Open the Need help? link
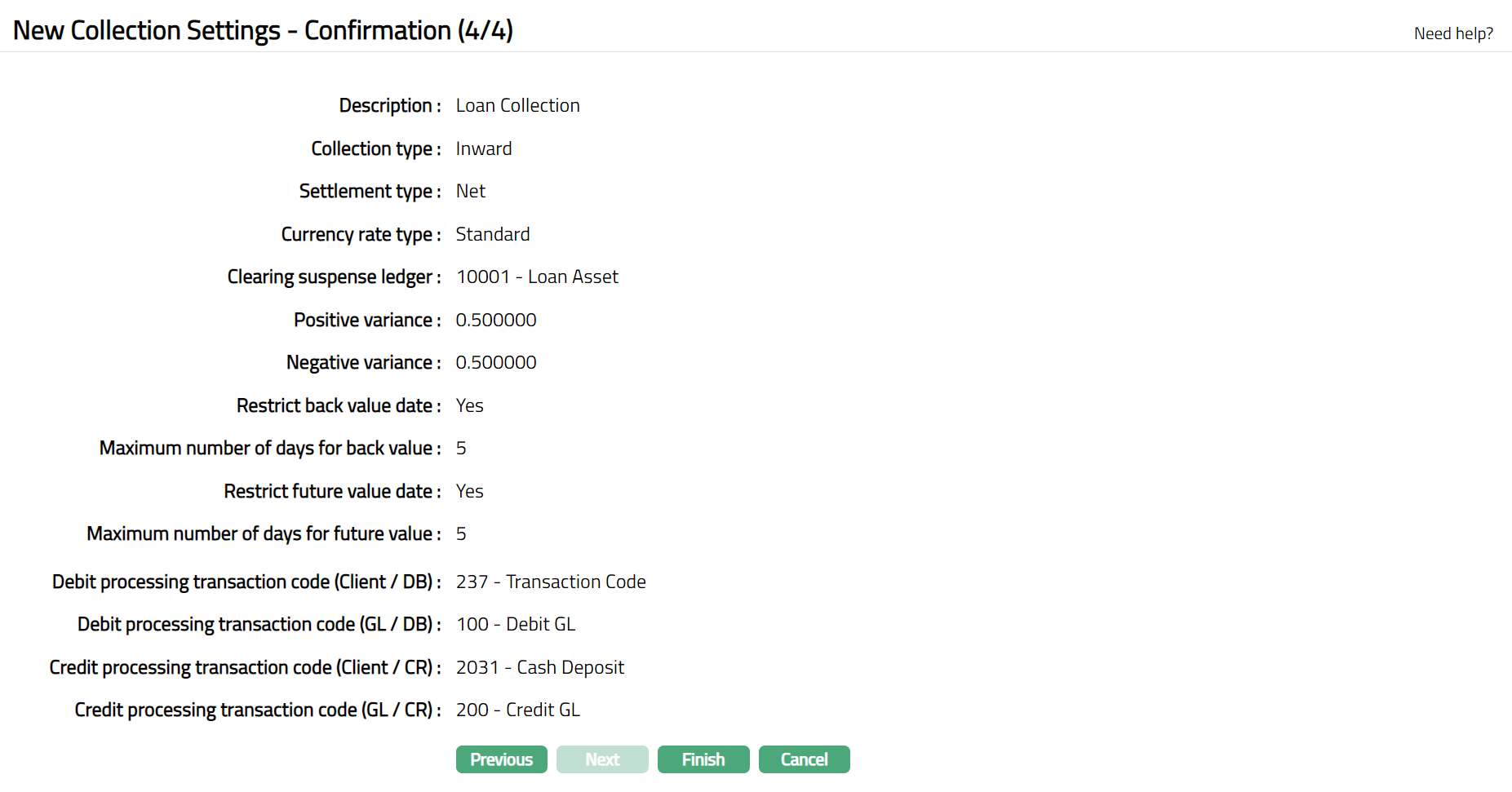 pyautogui.click(x=1452, y=33)
